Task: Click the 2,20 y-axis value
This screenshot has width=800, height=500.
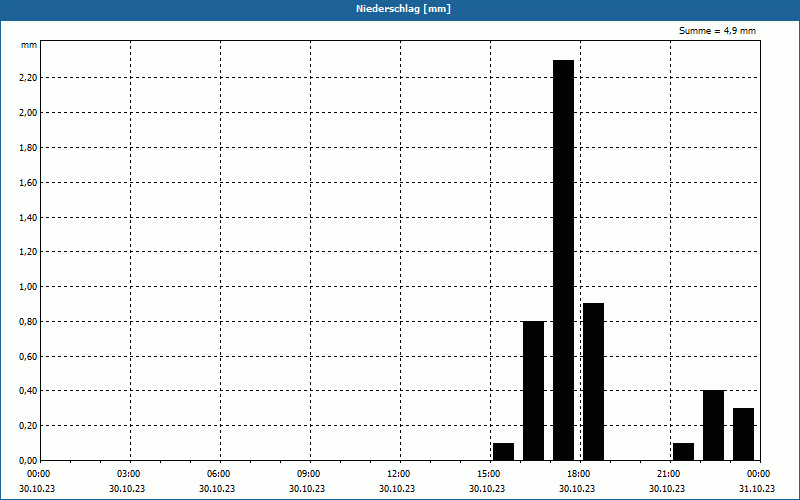Action: pos(29,78)
